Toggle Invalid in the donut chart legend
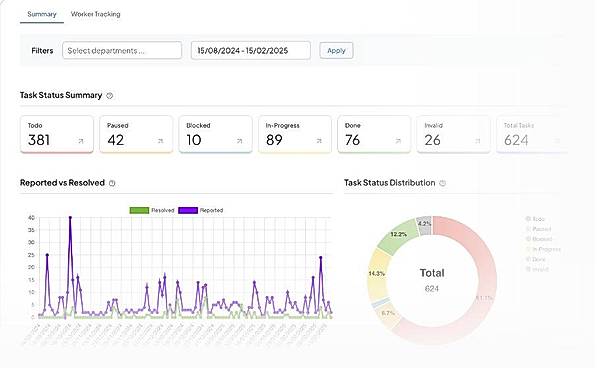This screenshot has height=368, width=598. 537,269
